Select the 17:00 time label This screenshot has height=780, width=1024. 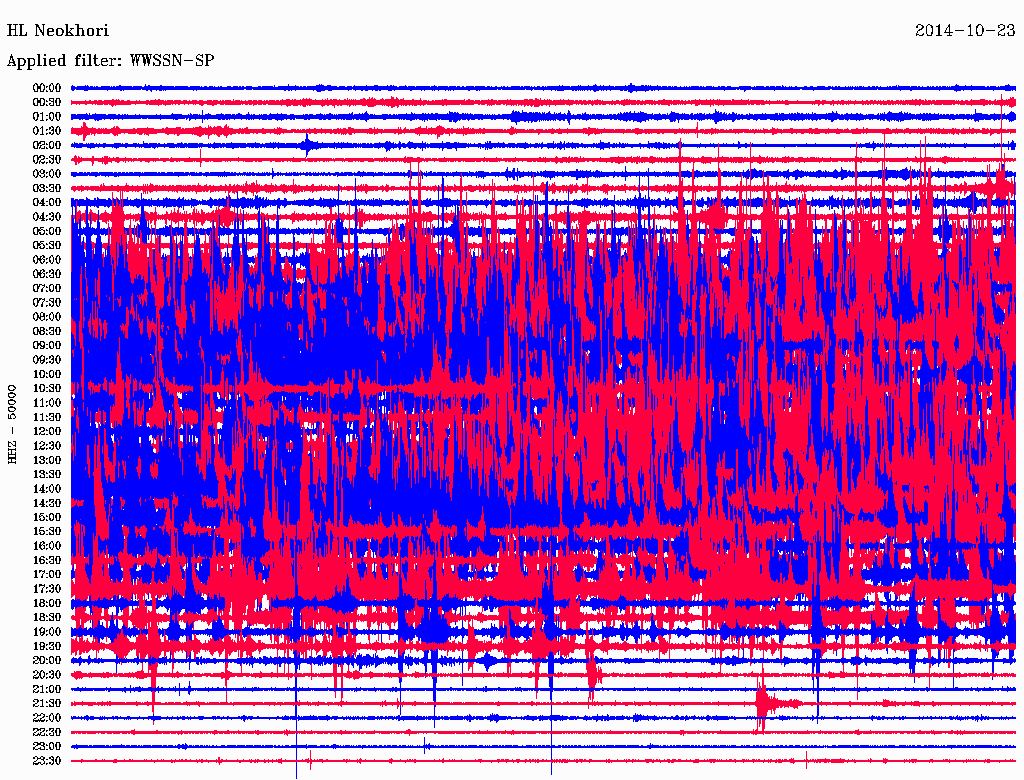(46, 574)
